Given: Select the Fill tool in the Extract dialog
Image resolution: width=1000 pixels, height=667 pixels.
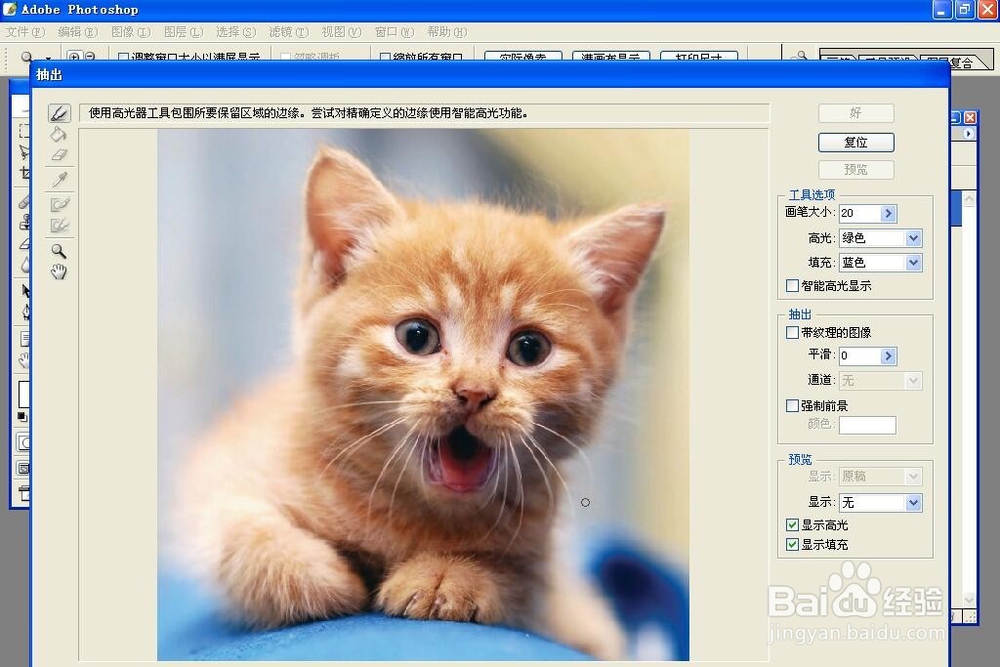Looking at the screenshot, I should click(58, 135).
